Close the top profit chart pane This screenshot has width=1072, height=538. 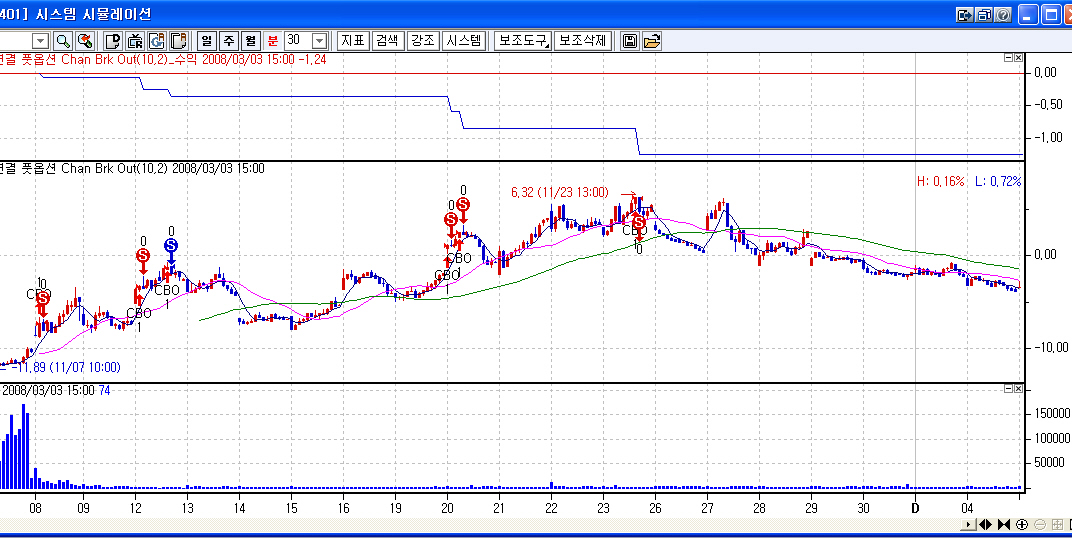[x=1018, y=58]
